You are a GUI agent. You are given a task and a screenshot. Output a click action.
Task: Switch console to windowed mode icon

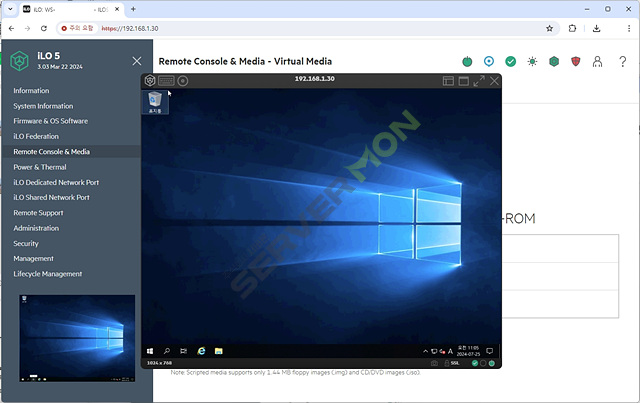tap(464, 81)
